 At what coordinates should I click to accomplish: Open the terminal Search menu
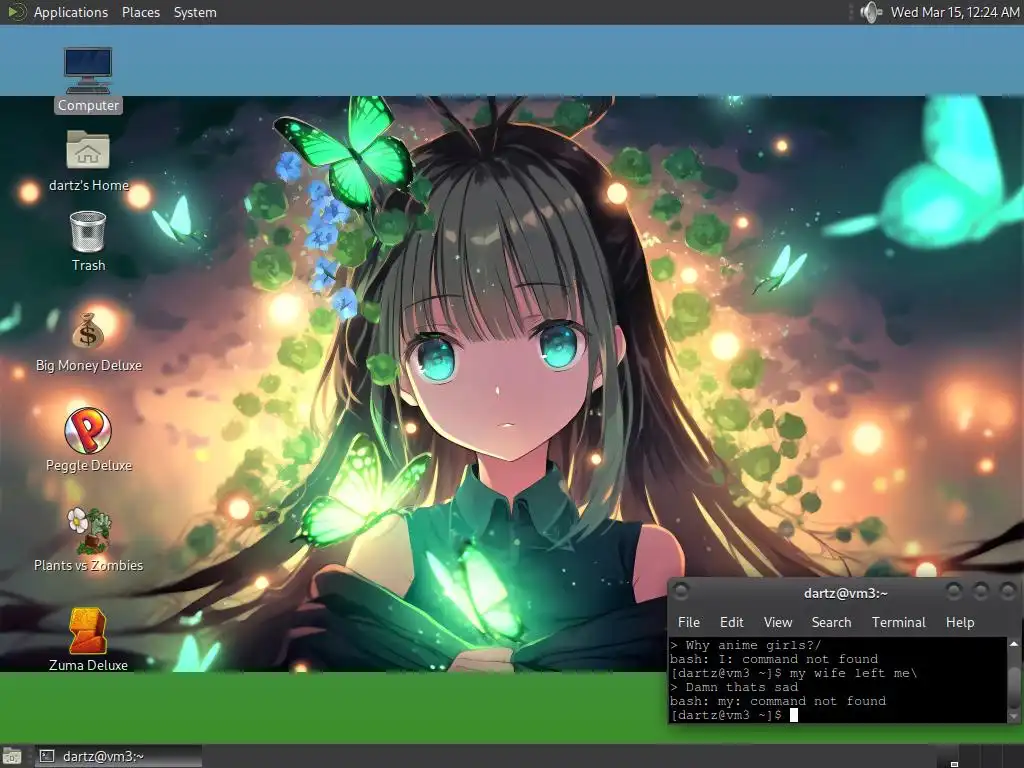[831, 622]
